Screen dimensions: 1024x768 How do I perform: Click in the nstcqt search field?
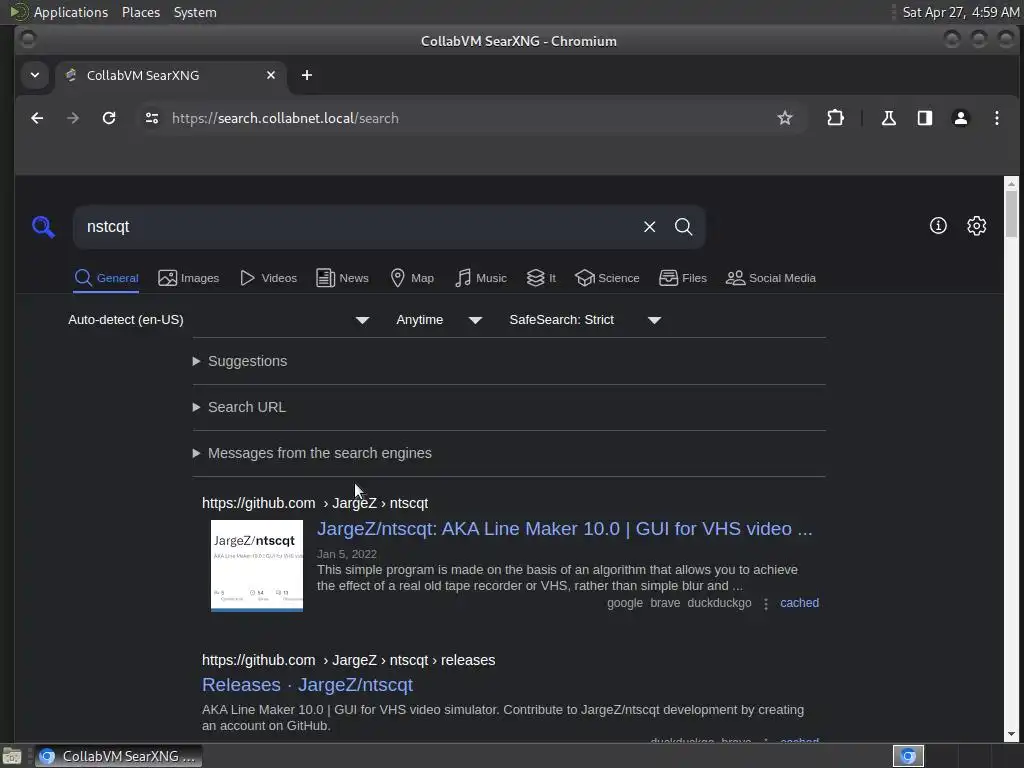click(359, 227)
